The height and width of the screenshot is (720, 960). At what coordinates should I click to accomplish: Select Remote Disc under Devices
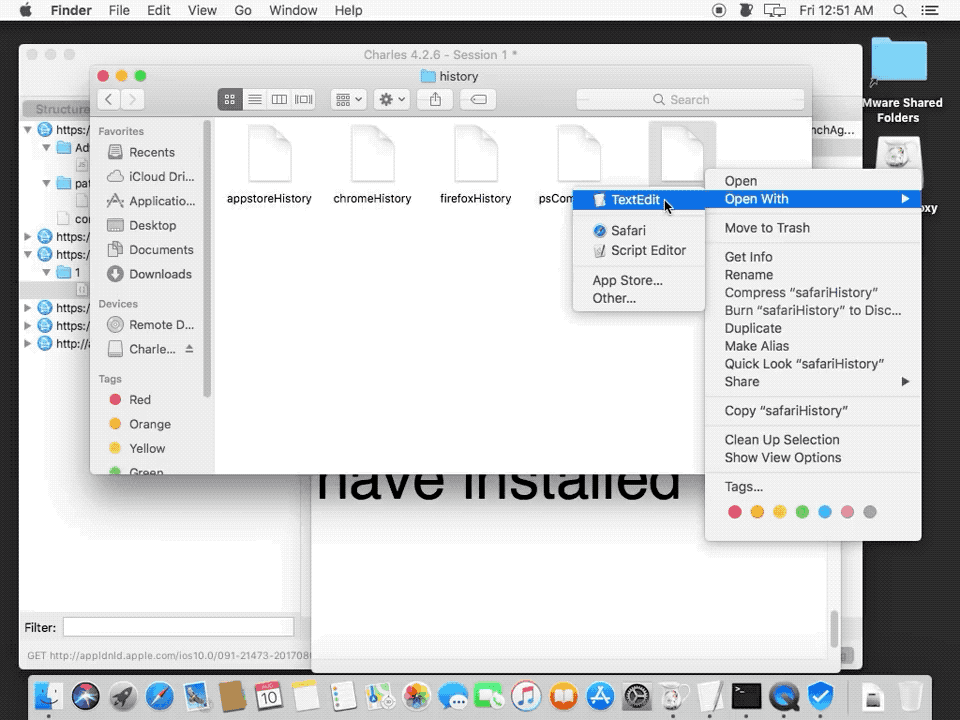149,325
